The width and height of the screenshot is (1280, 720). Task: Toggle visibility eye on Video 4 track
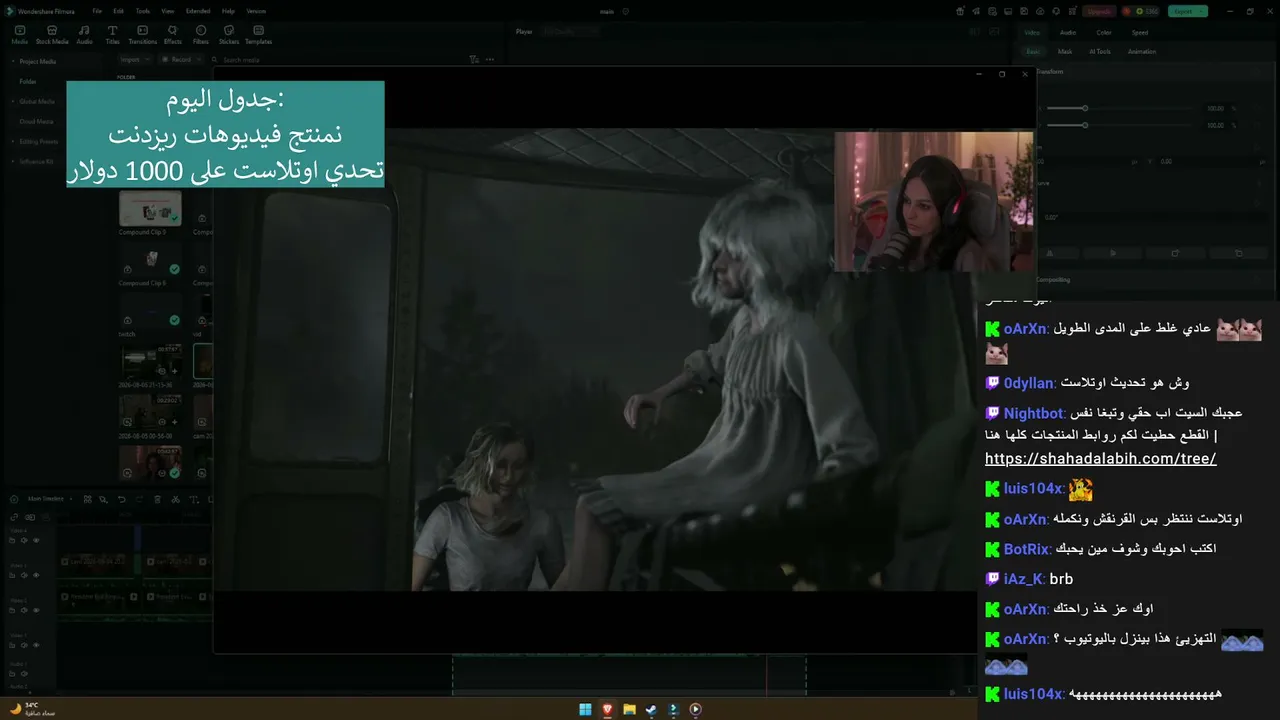[x=36, y=541]
